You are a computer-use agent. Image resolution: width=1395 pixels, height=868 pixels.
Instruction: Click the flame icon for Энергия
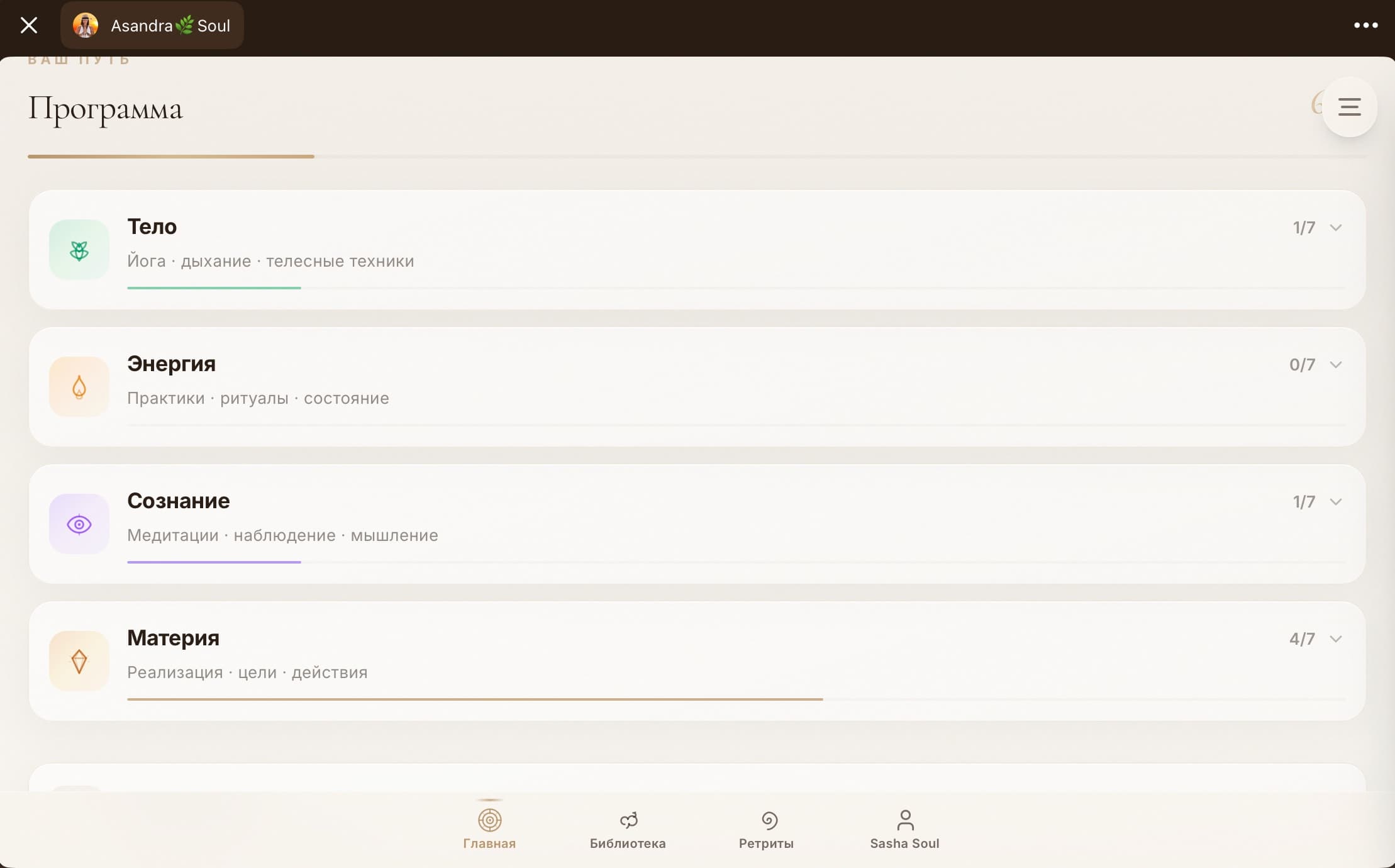point(79,387)
